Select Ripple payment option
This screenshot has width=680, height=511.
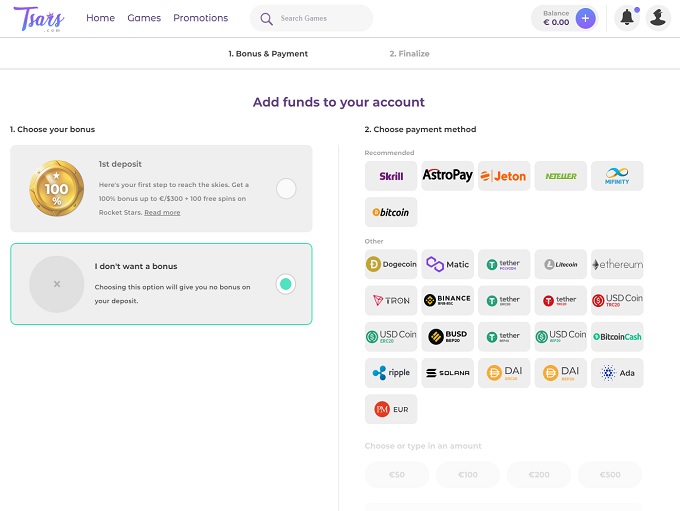coord(391,373)
